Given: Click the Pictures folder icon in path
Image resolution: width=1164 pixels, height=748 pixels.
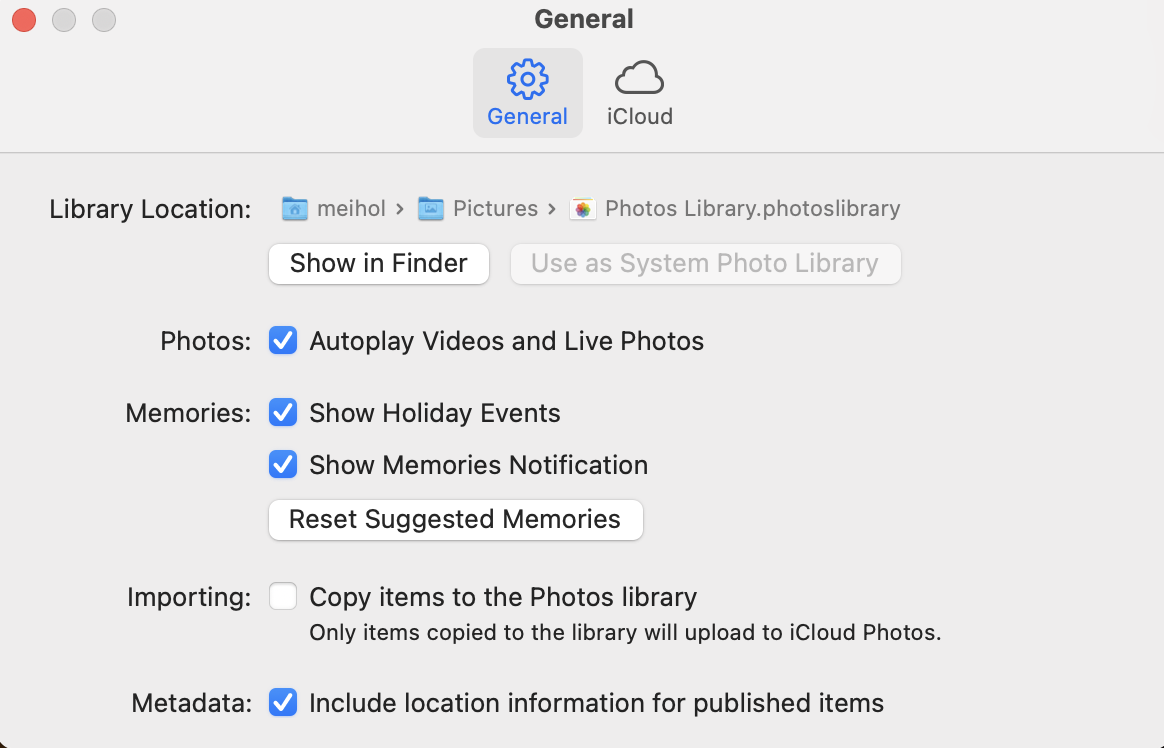Looking at the screenshot, I should (430, 208).
